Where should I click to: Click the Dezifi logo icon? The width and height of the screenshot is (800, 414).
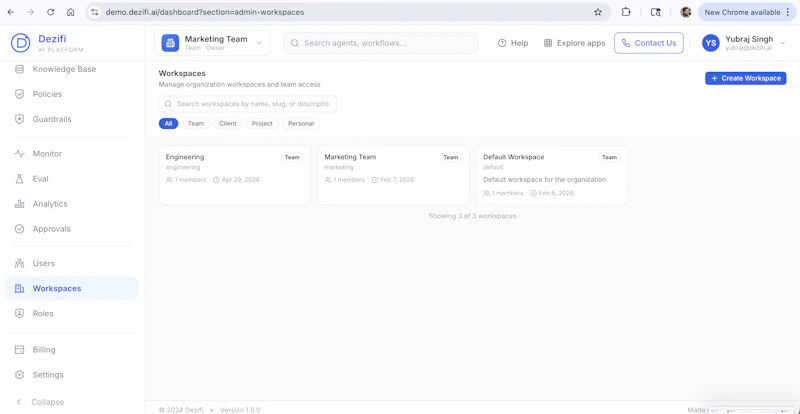20,43
